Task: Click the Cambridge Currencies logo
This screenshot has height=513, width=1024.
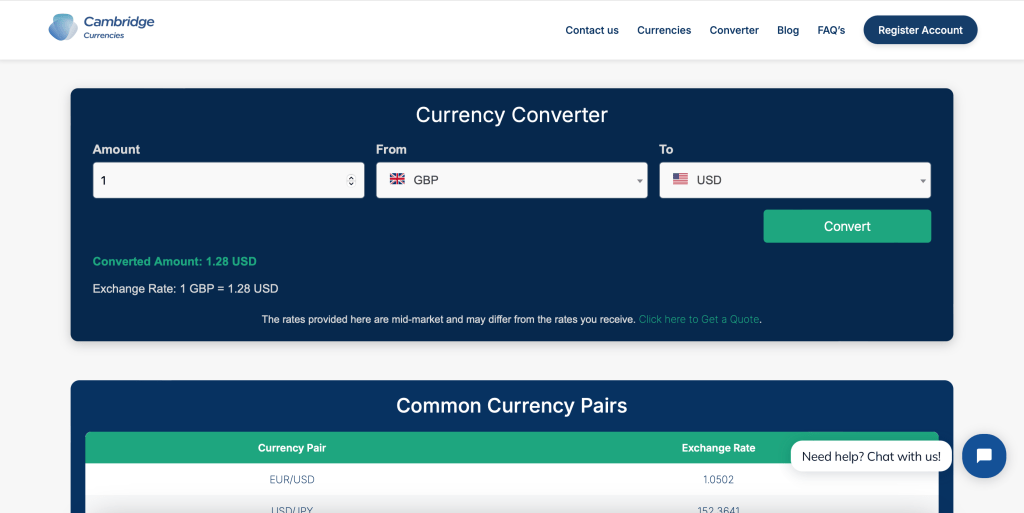Action: pos(101,27)
